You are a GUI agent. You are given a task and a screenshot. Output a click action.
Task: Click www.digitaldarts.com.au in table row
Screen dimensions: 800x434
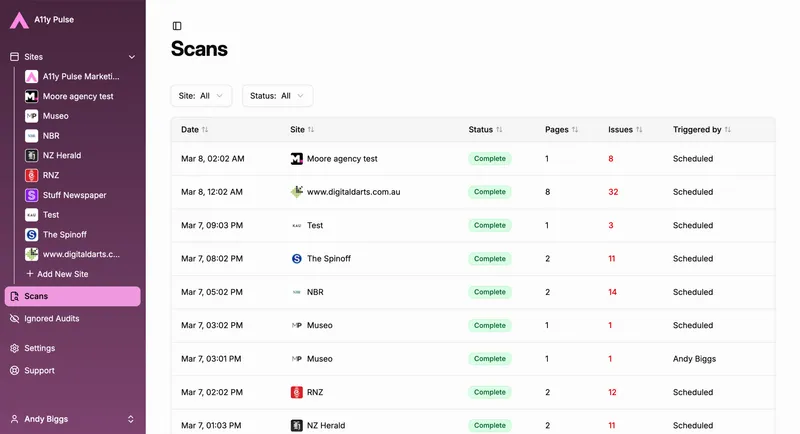354,192
